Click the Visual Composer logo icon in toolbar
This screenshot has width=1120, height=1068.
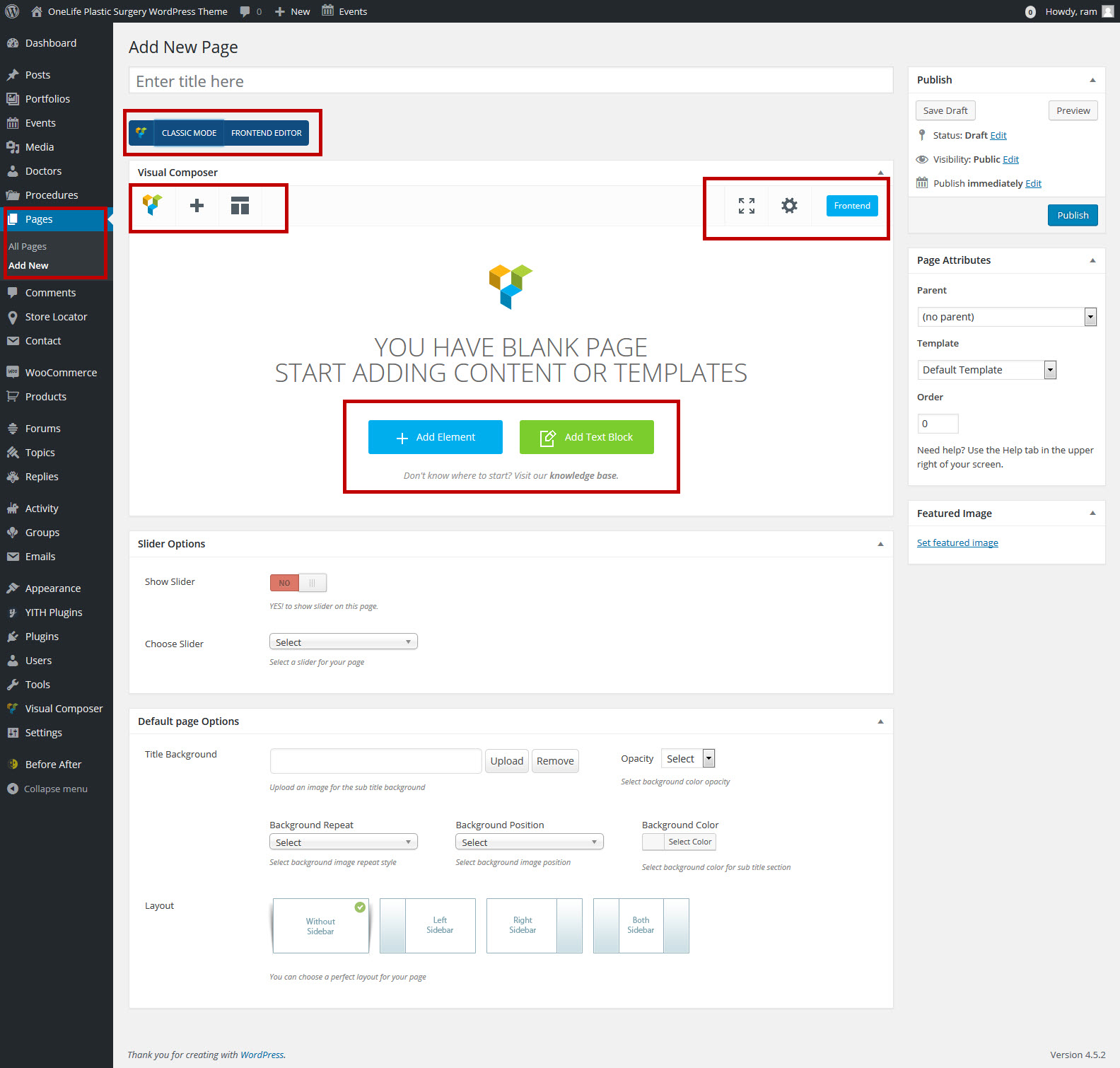(152, 205)
